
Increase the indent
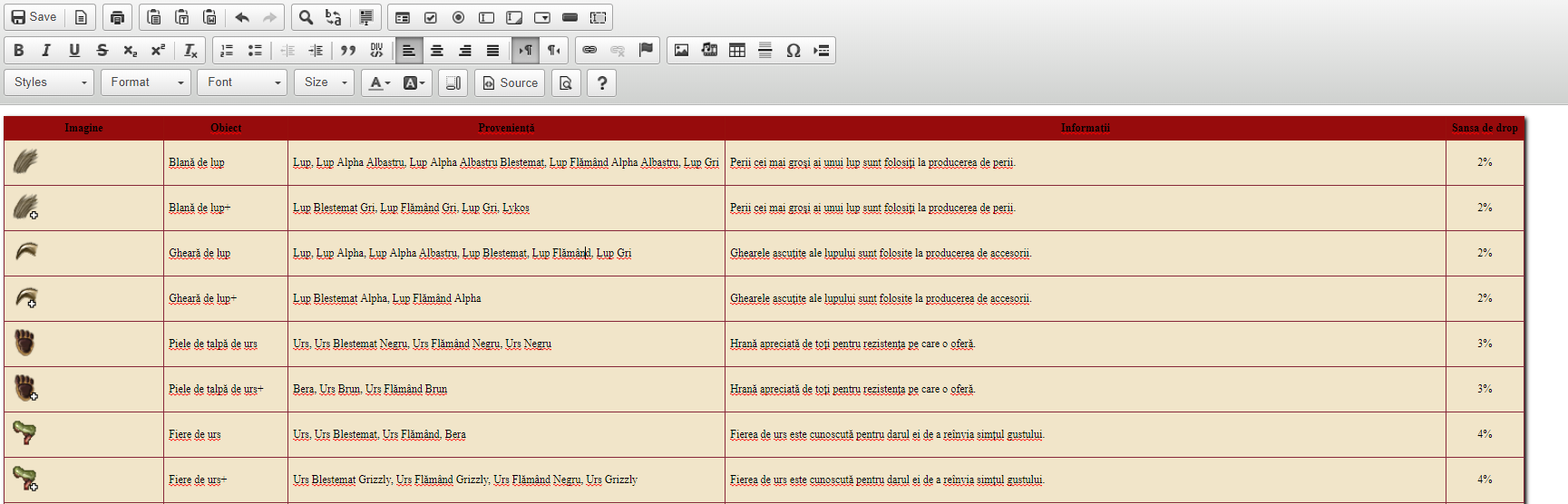coord(316,50)
